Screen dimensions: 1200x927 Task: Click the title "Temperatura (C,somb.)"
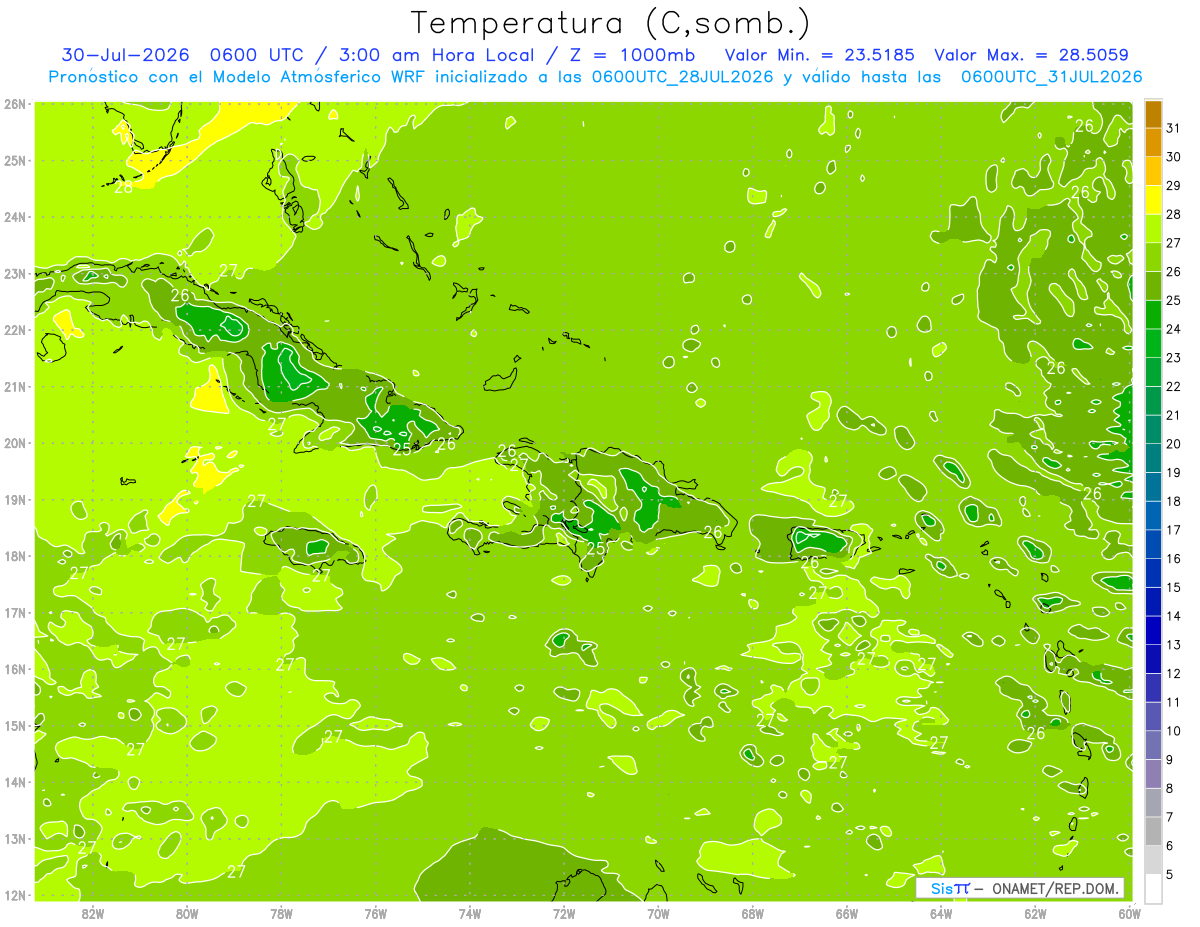[610, 23]
